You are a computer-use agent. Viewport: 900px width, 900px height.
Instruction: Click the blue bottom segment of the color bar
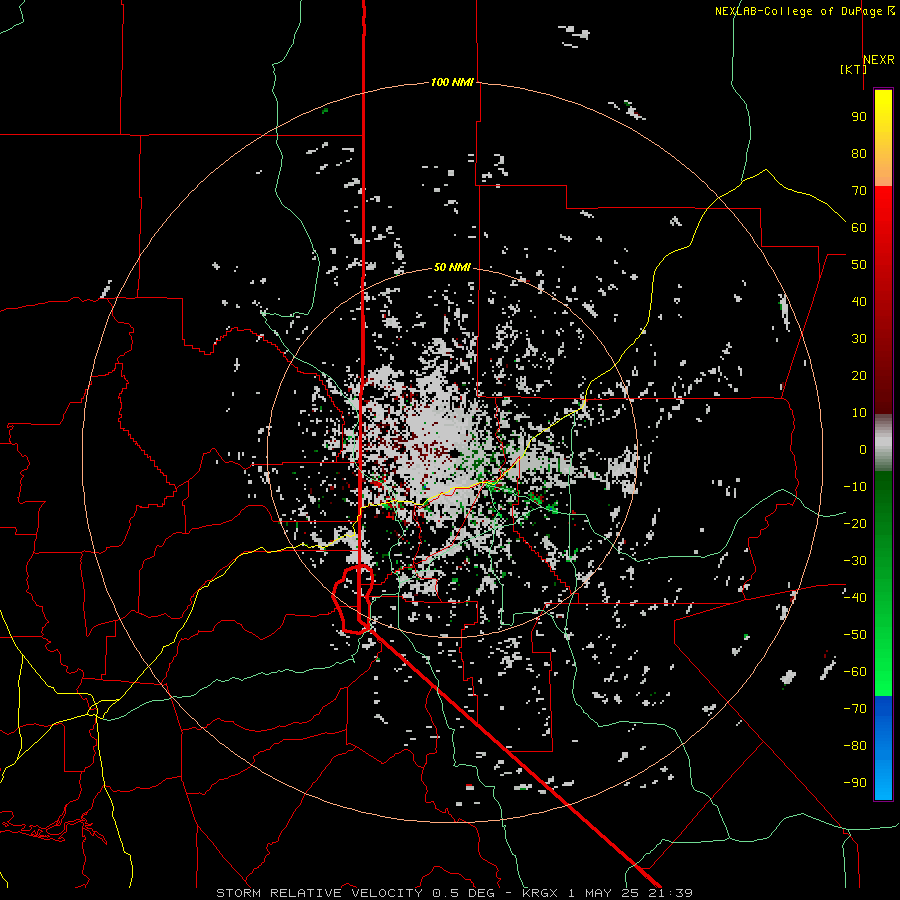(x=883, y=748)
